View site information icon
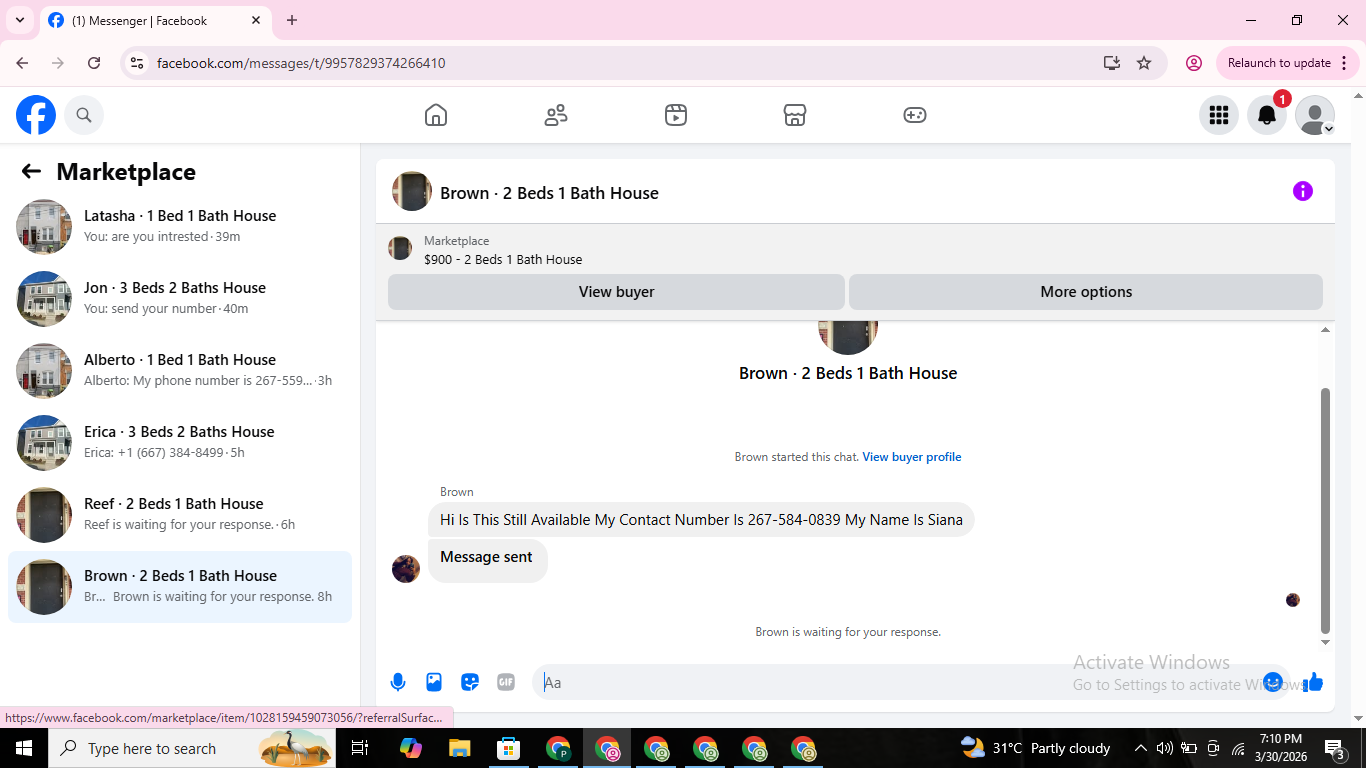This screenshot has height=768, width=1366. 138,63
